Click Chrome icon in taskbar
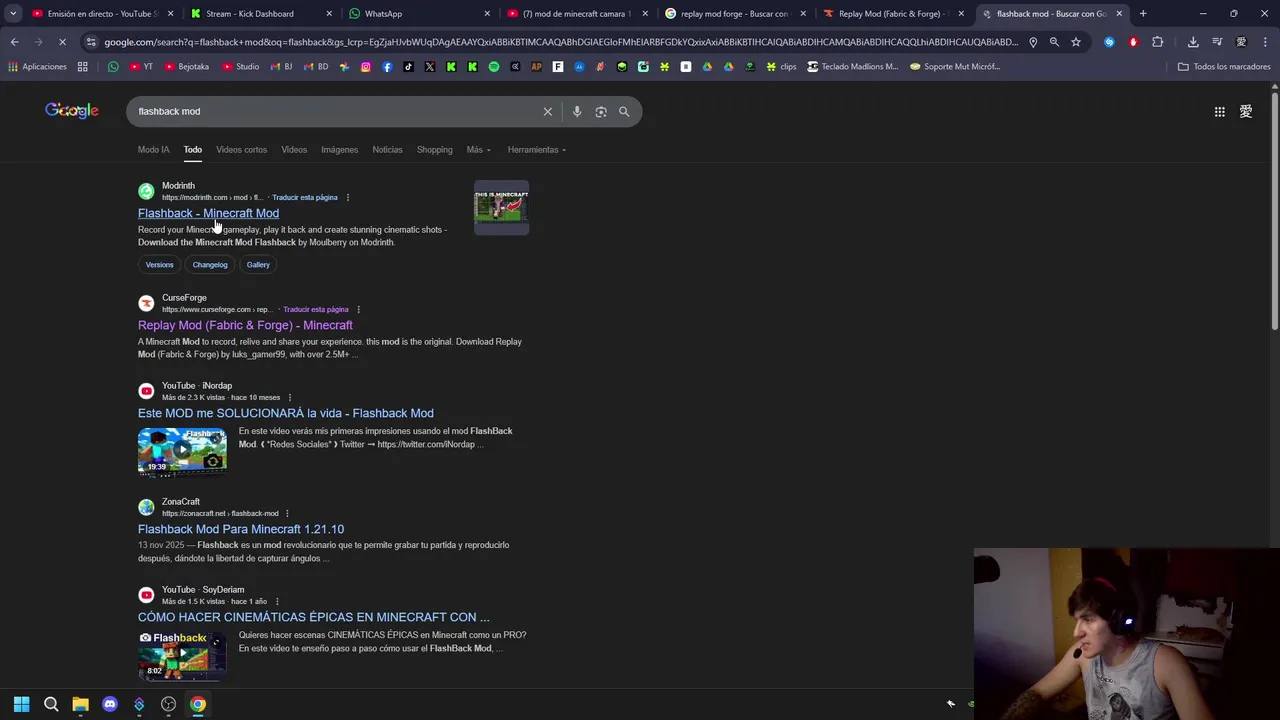This screenshot has width=1280, height=720. point(198,704)
